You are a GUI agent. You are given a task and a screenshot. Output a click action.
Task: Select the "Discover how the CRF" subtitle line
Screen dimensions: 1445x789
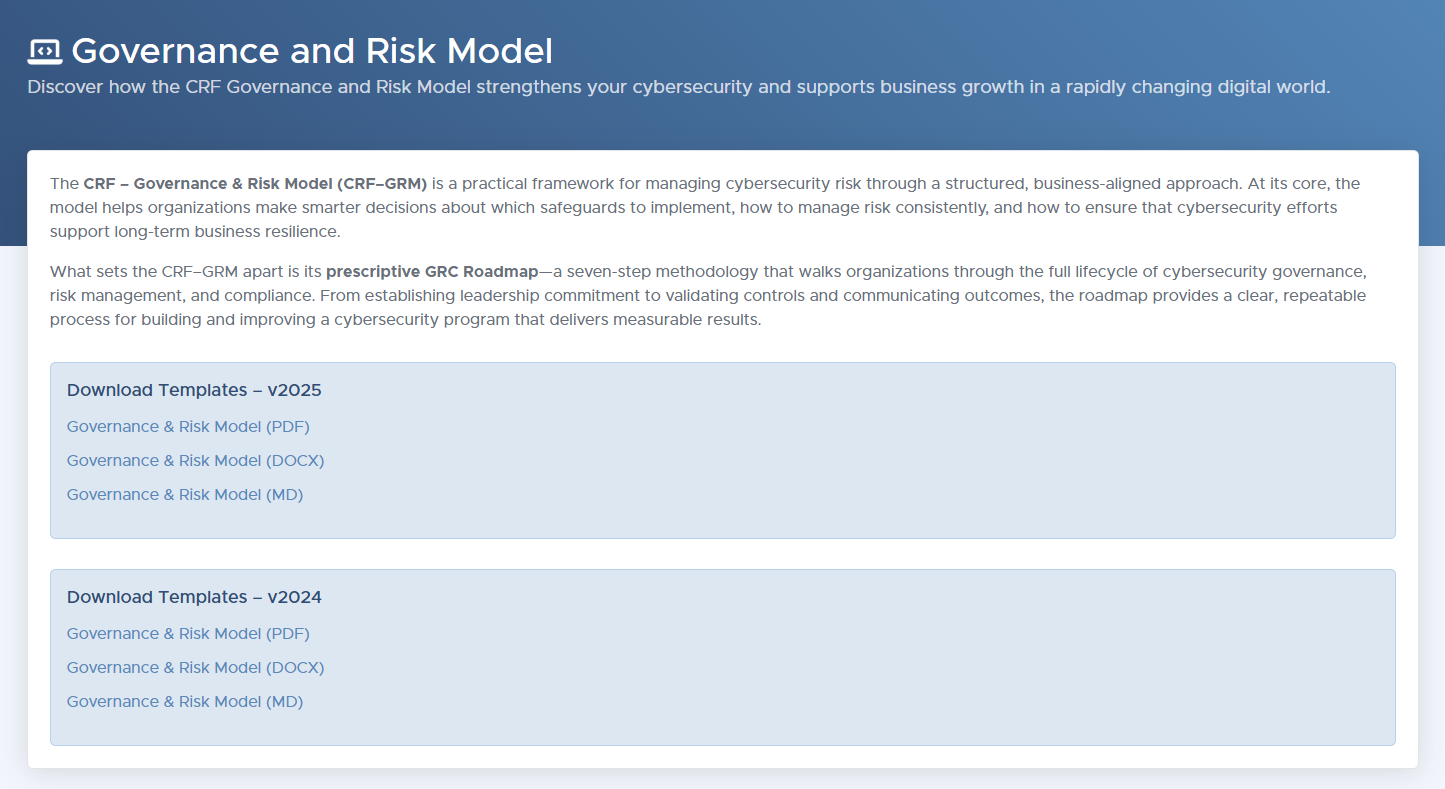tap(679, 87)
